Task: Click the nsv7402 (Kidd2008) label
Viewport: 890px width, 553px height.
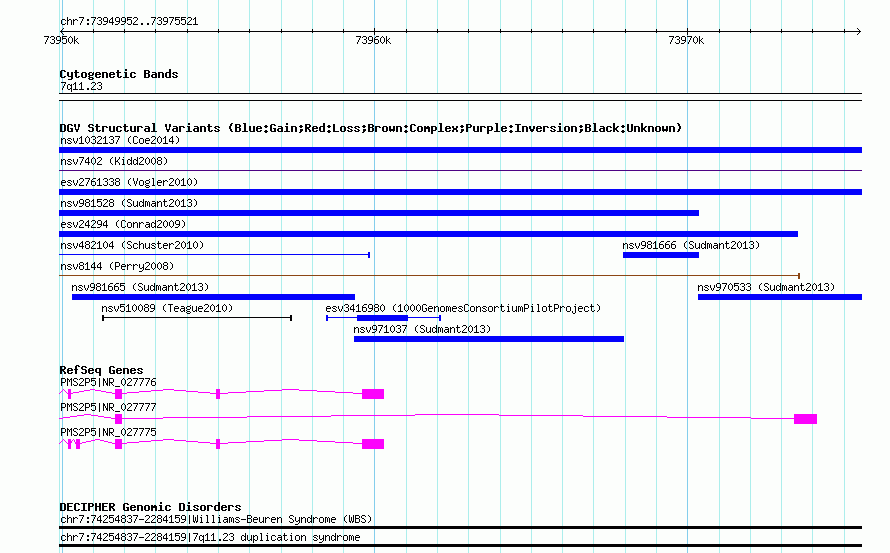Action: click(114, 161)
